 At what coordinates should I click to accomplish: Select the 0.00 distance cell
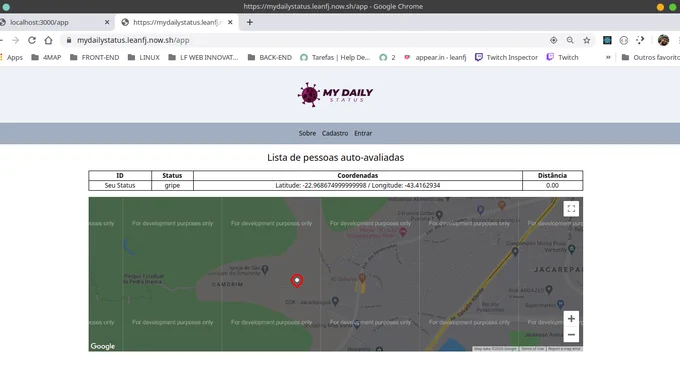(552, 186)
